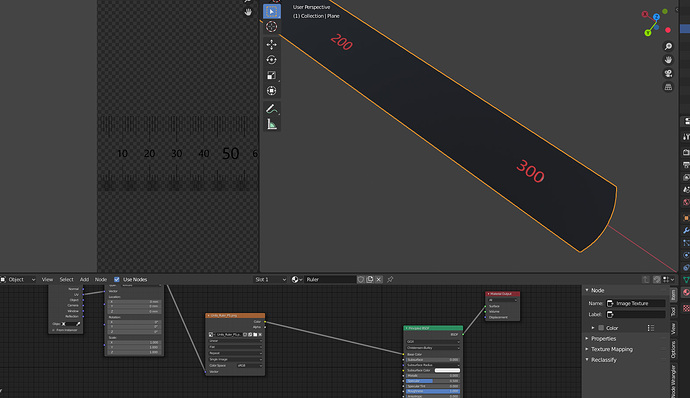Toggle the camera view icon
This screenshot has width=690, height=398.
click(668, 74)
